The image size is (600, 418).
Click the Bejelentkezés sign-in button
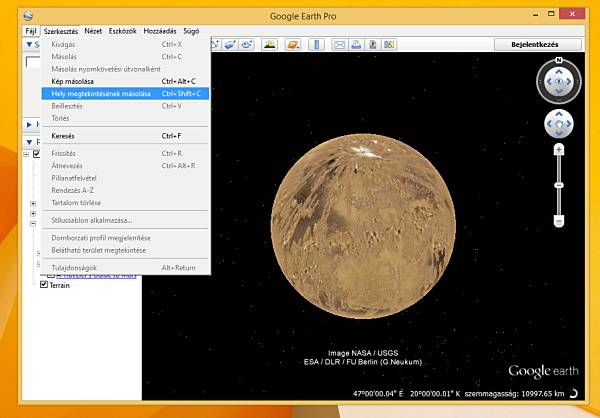tap(538, 44)
